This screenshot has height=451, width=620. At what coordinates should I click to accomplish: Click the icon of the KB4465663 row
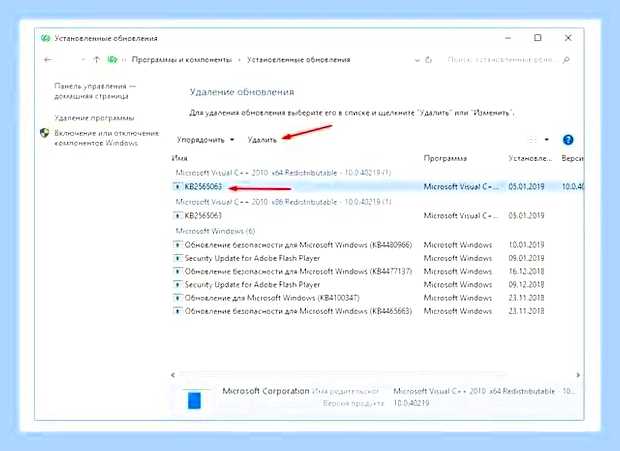coord(178,311)
